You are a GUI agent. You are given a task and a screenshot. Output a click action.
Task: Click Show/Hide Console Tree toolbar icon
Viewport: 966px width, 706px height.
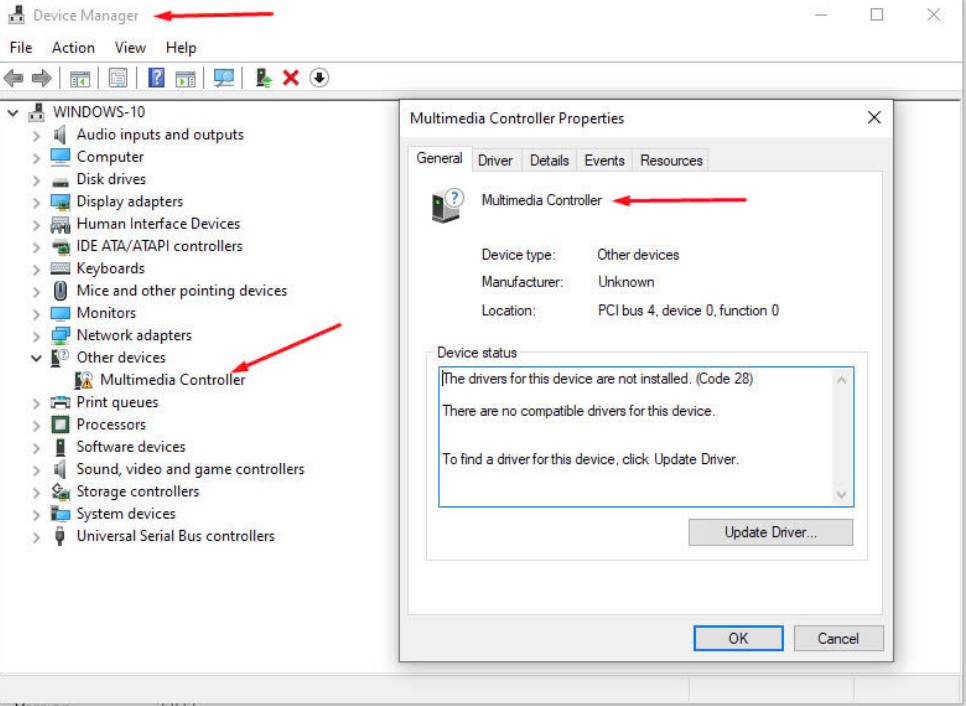[x=80, y=78]
